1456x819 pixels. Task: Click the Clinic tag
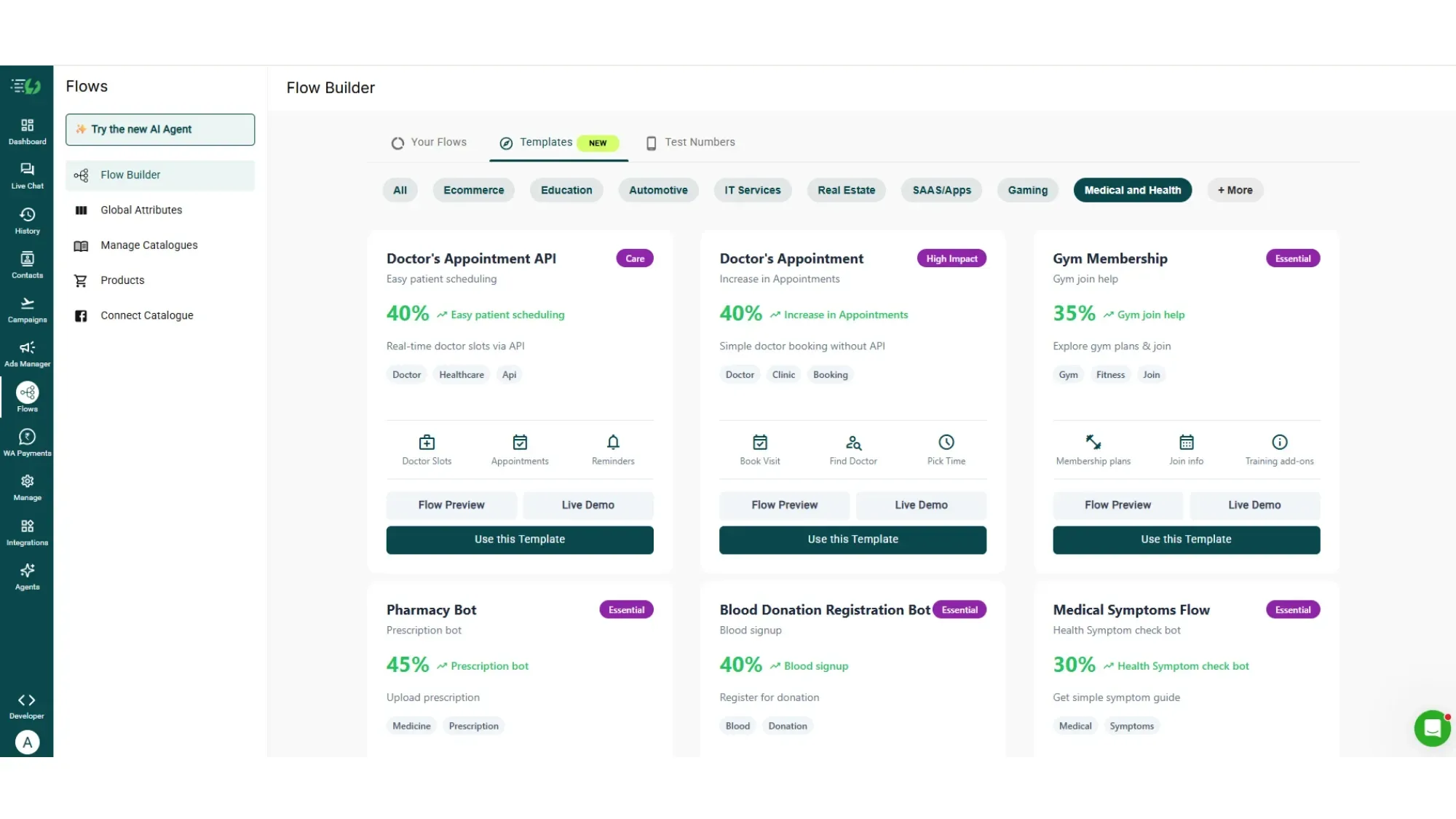tap(783, 375)
